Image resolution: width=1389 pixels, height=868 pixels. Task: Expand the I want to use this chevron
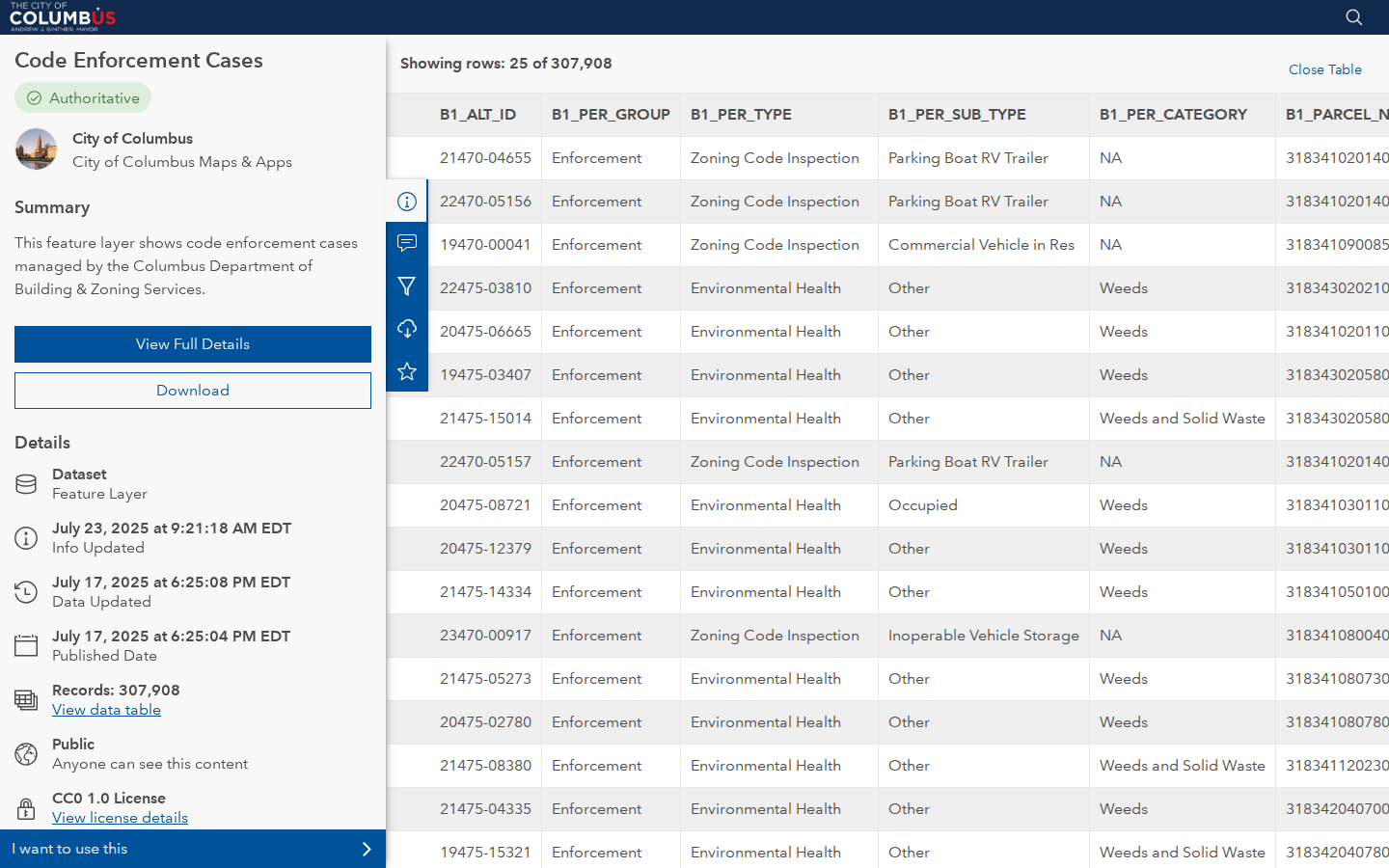point(367,849)
